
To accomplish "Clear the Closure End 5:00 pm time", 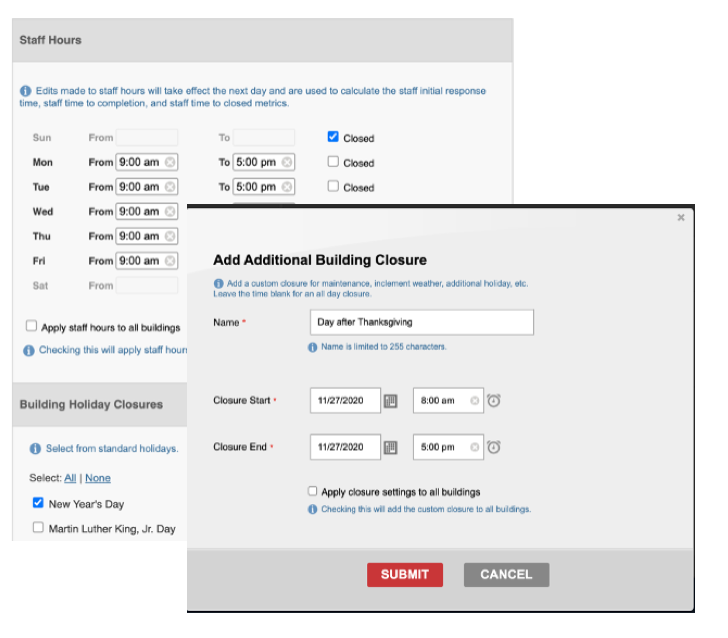I will 474,447.
